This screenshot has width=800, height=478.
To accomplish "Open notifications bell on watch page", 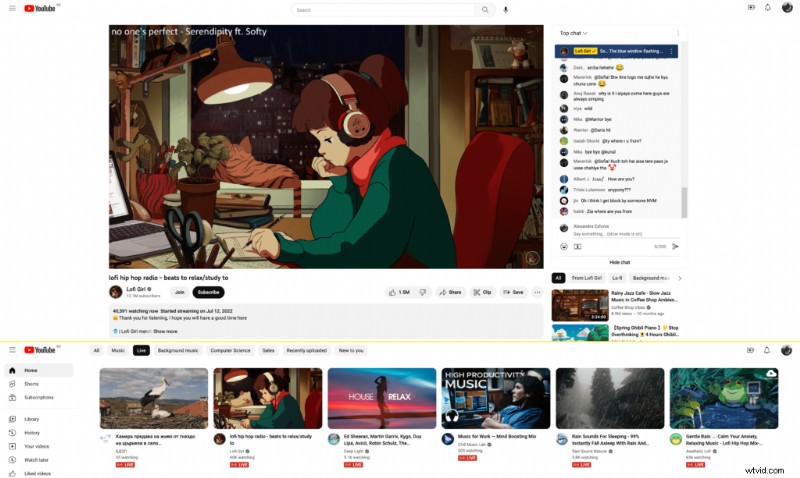I will [x=767, y=8].
